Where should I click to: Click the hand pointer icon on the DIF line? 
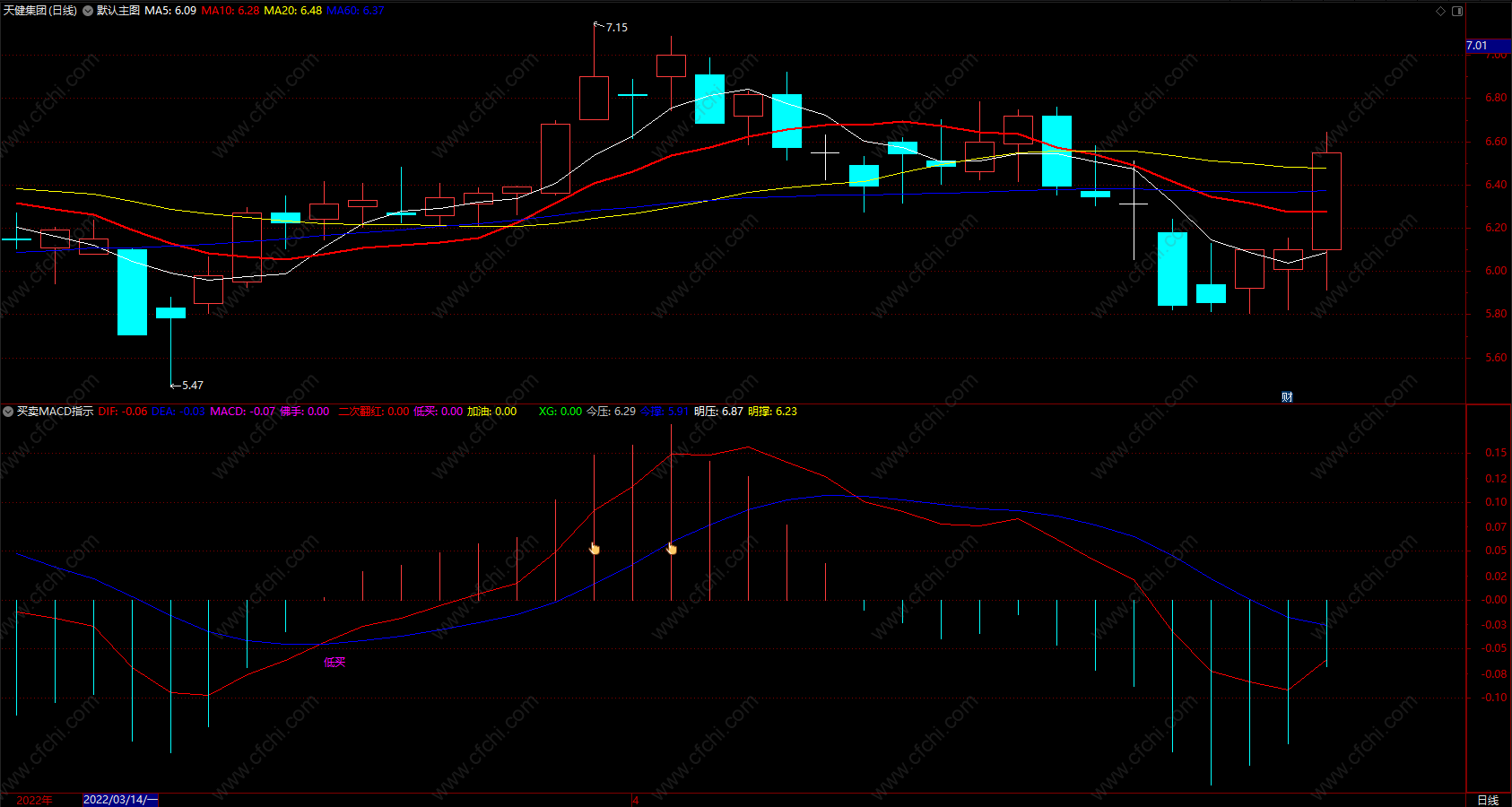coord(594,548)
